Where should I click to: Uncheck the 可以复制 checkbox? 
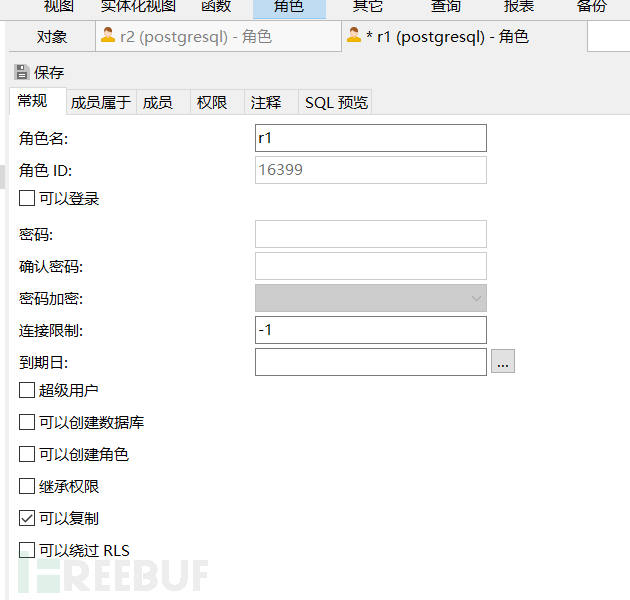click(27, 518)
